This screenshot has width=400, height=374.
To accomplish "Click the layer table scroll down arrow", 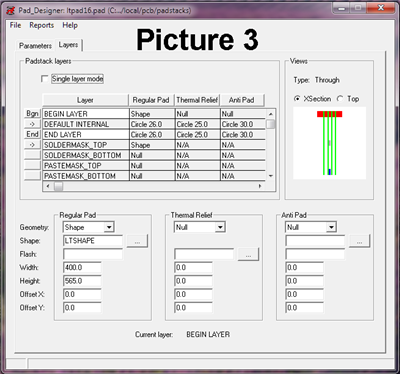I will coord(271,176).
